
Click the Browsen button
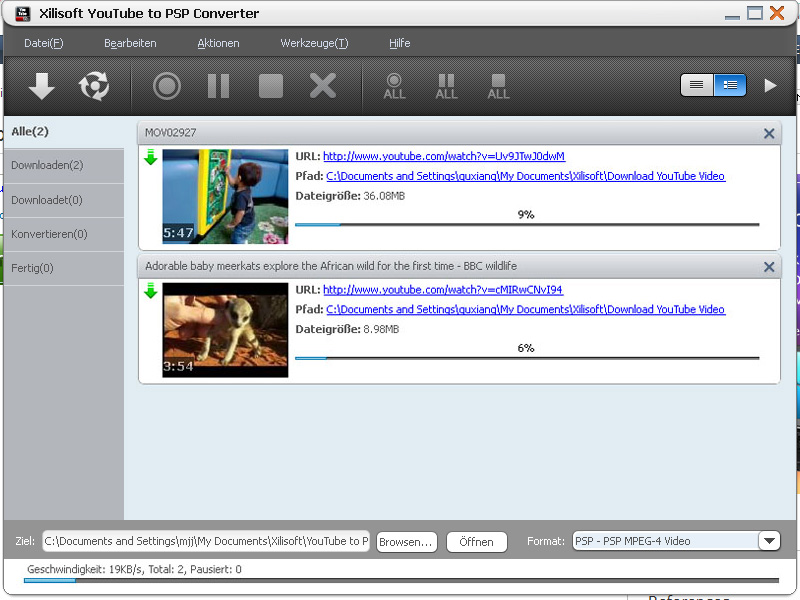tap(407, 542)
